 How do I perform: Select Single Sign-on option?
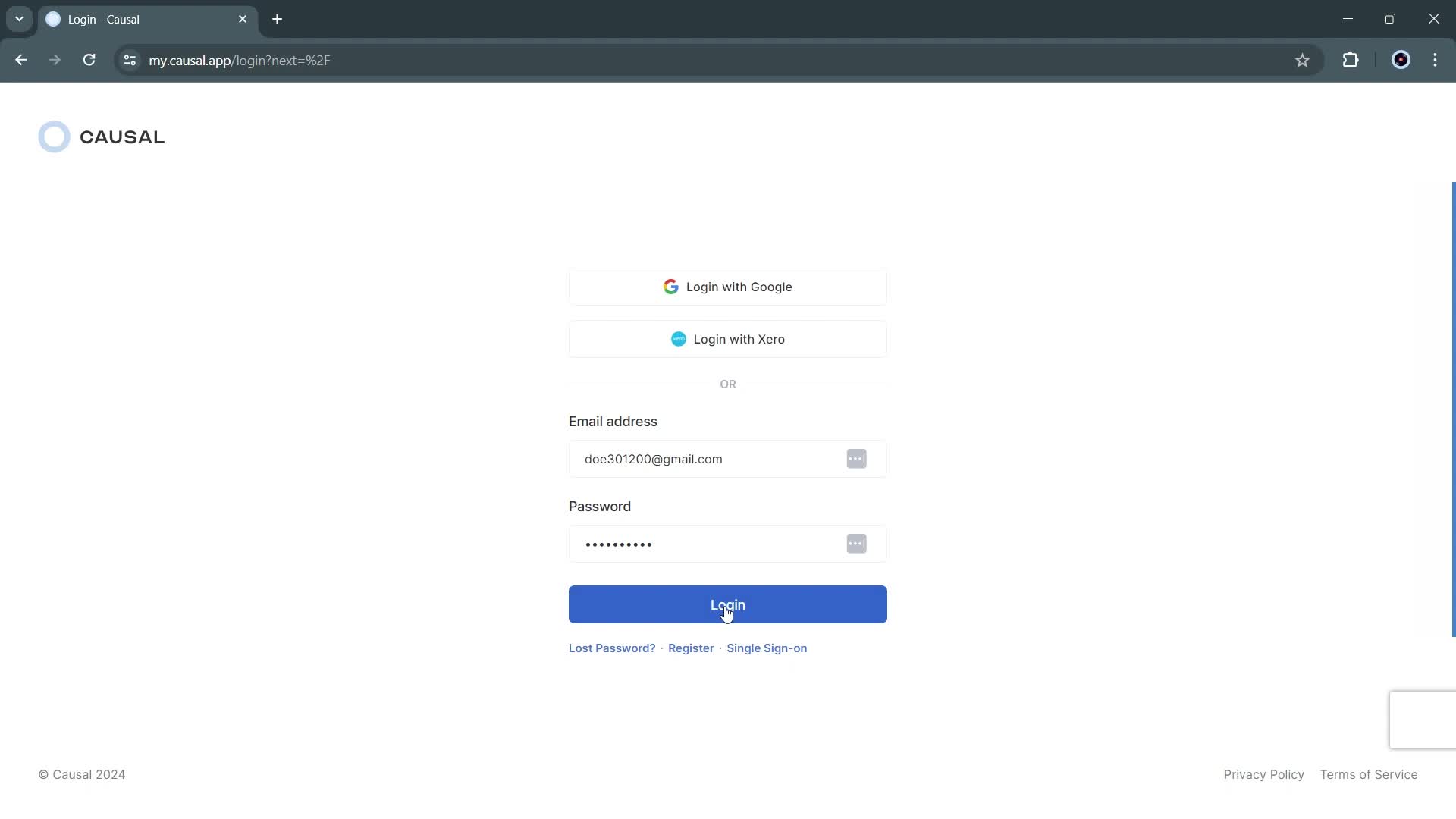[x=767, y=647]
